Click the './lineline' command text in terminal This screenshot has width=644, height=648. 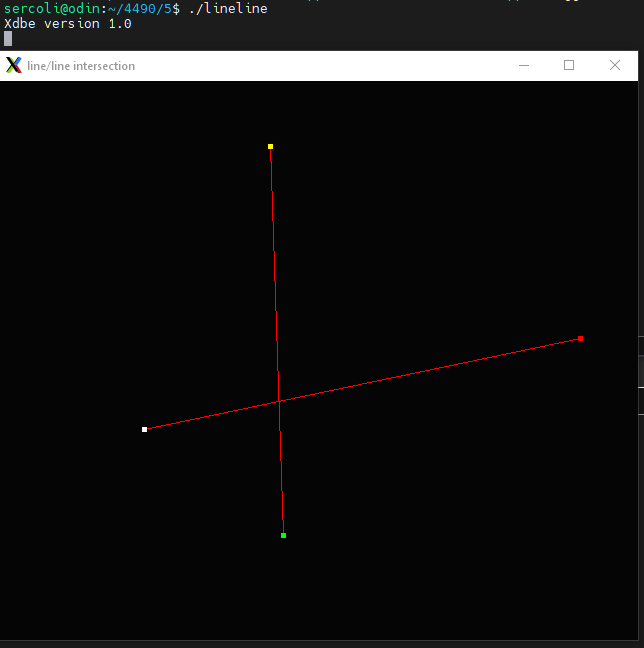[228, 8]
